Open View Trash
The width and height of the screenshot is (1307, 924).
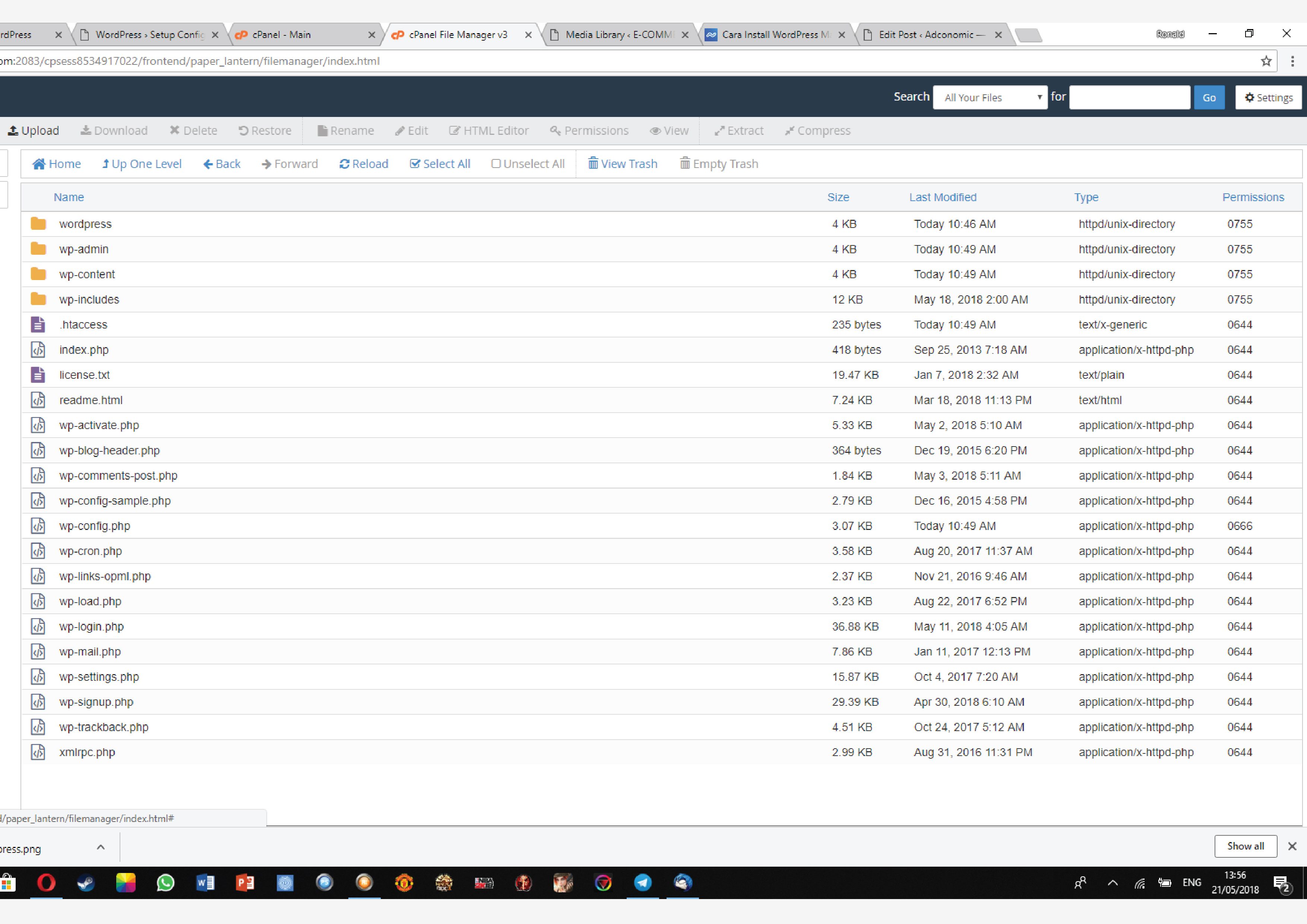pyautogui.click(x=623, y=164)
